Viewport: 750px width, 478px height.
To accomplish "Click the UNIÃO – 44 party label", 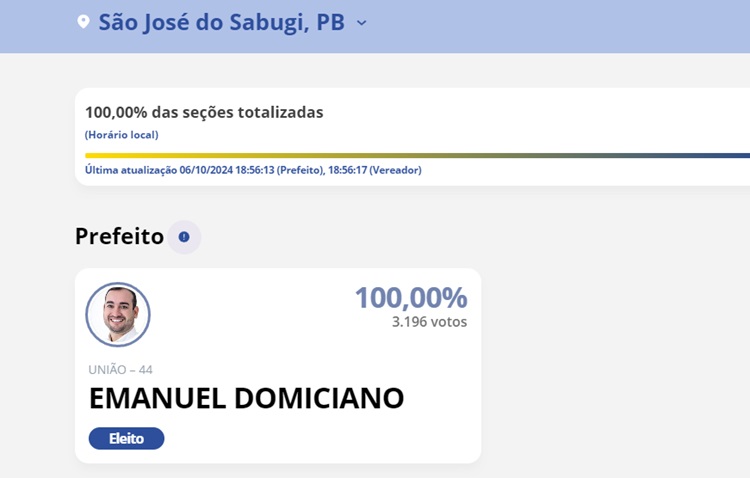I will pos(120,370).
